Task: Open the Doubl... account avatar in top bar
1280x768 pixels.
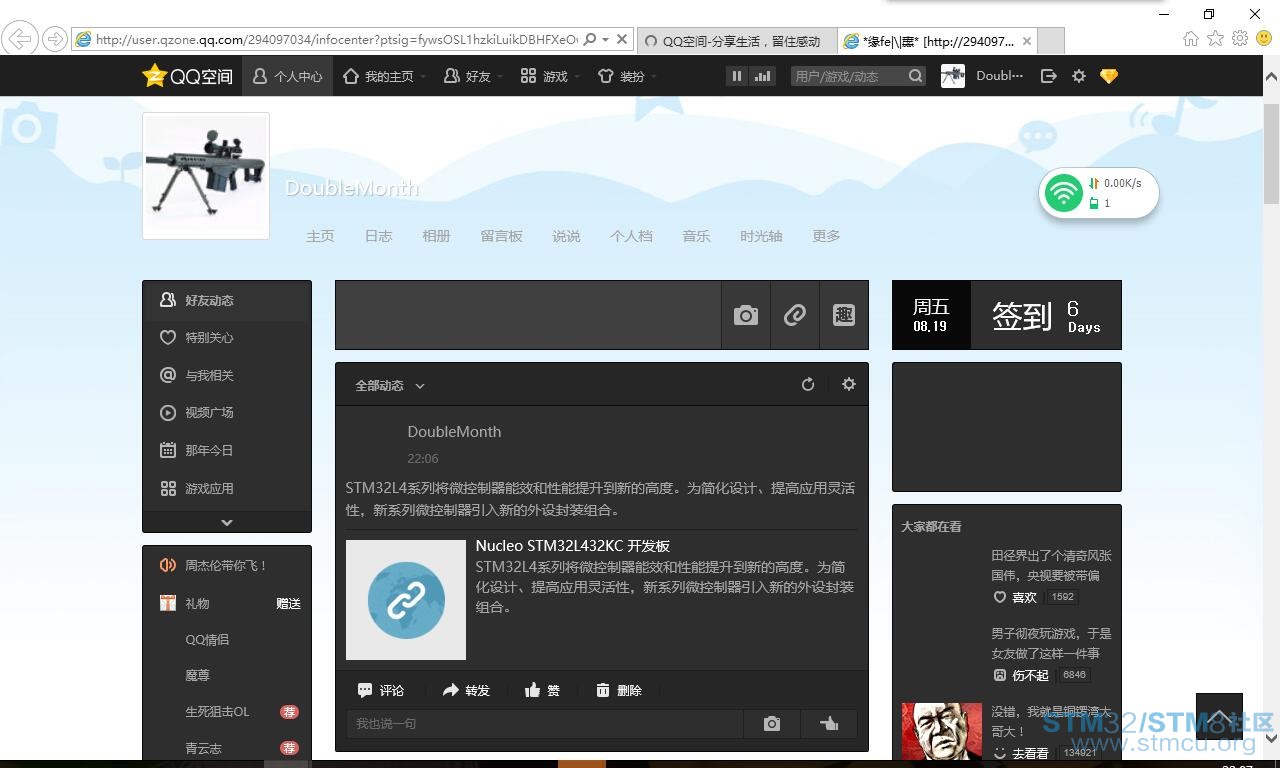Action: click(953, 76)
